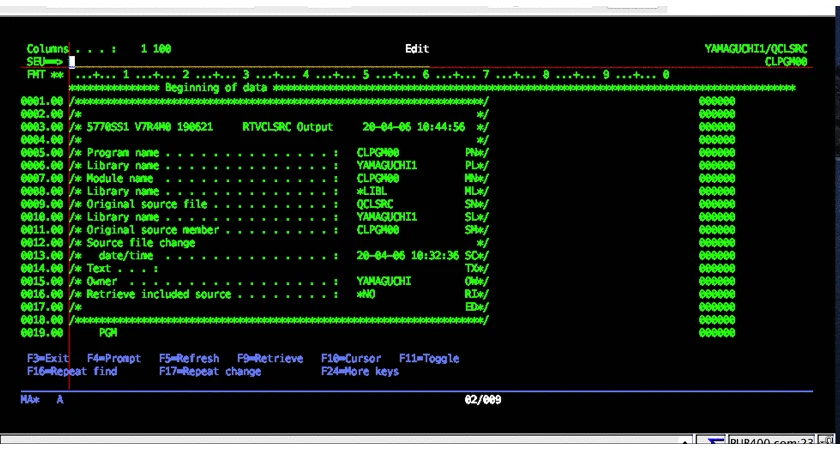Click sequence number 0010.00
The width and height of the screenshot is (840, 450).
pyautogui.click(x=42, y=217)
